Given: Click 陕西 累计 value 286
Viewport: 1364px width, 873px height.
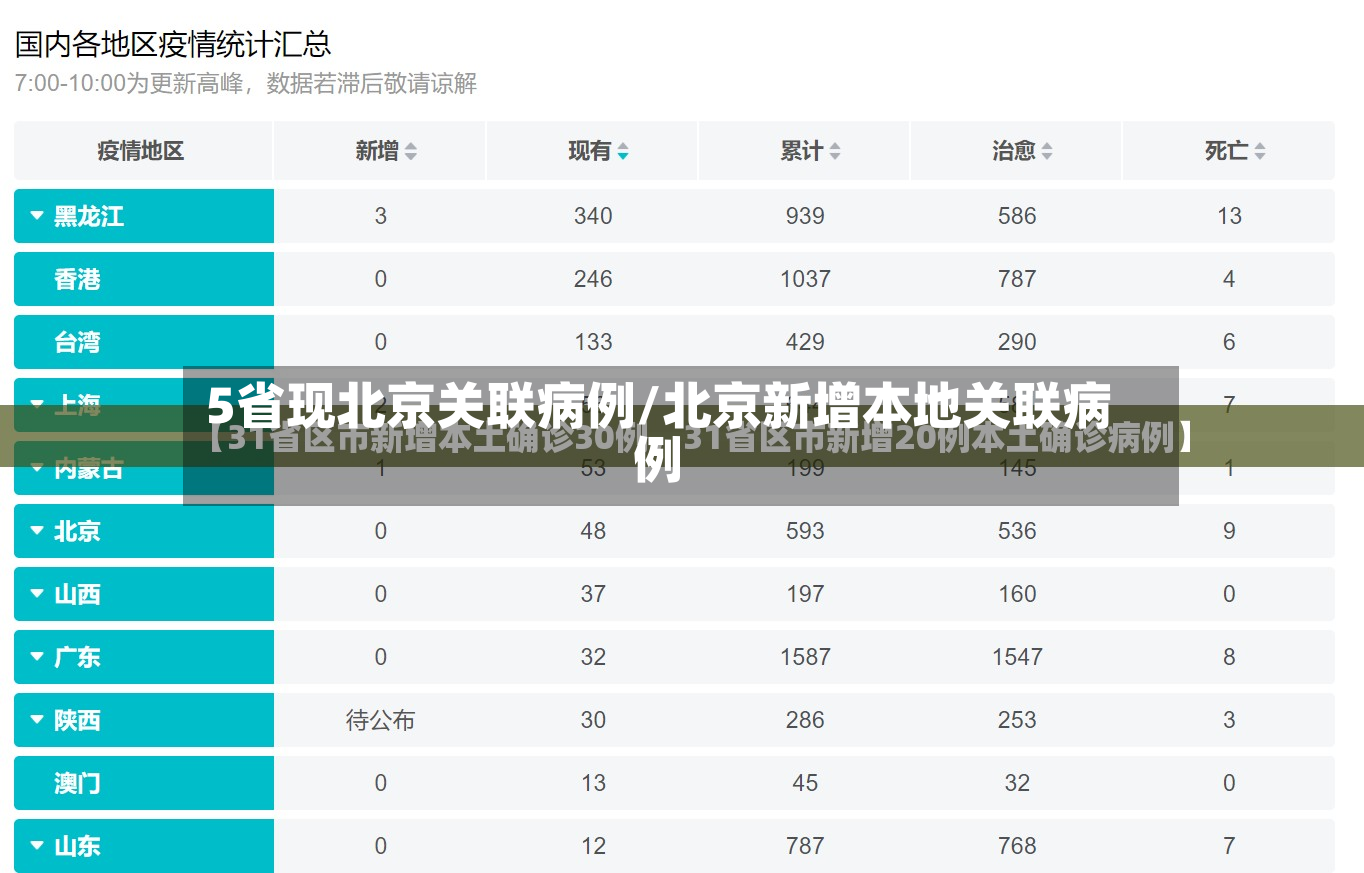Looking at the screenshot, I should point(805,720).
